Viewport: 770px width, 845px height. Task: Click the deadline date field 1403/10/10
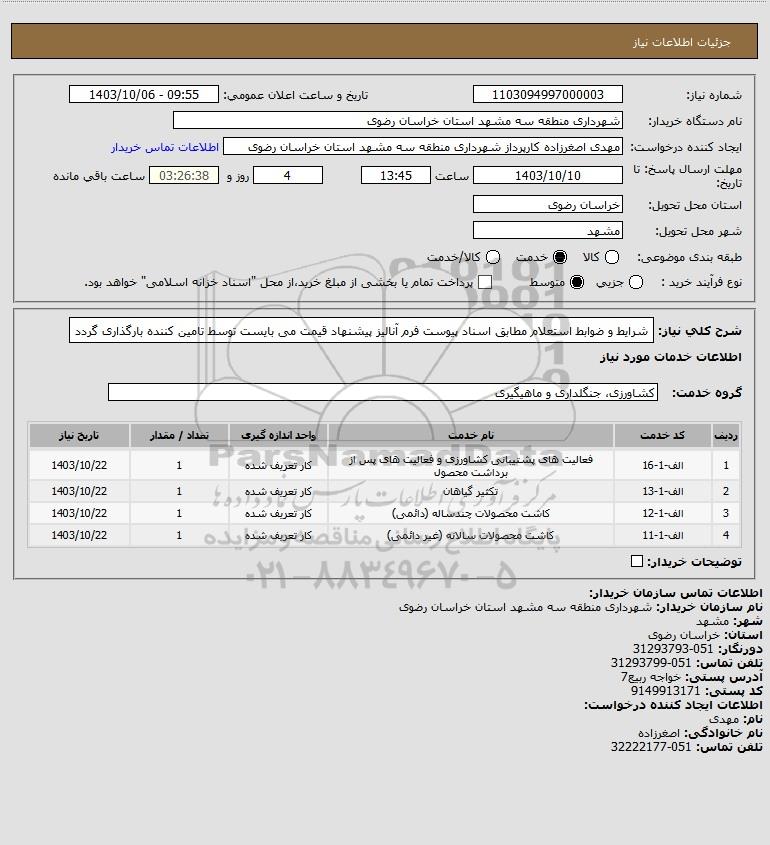click(547, 175)
